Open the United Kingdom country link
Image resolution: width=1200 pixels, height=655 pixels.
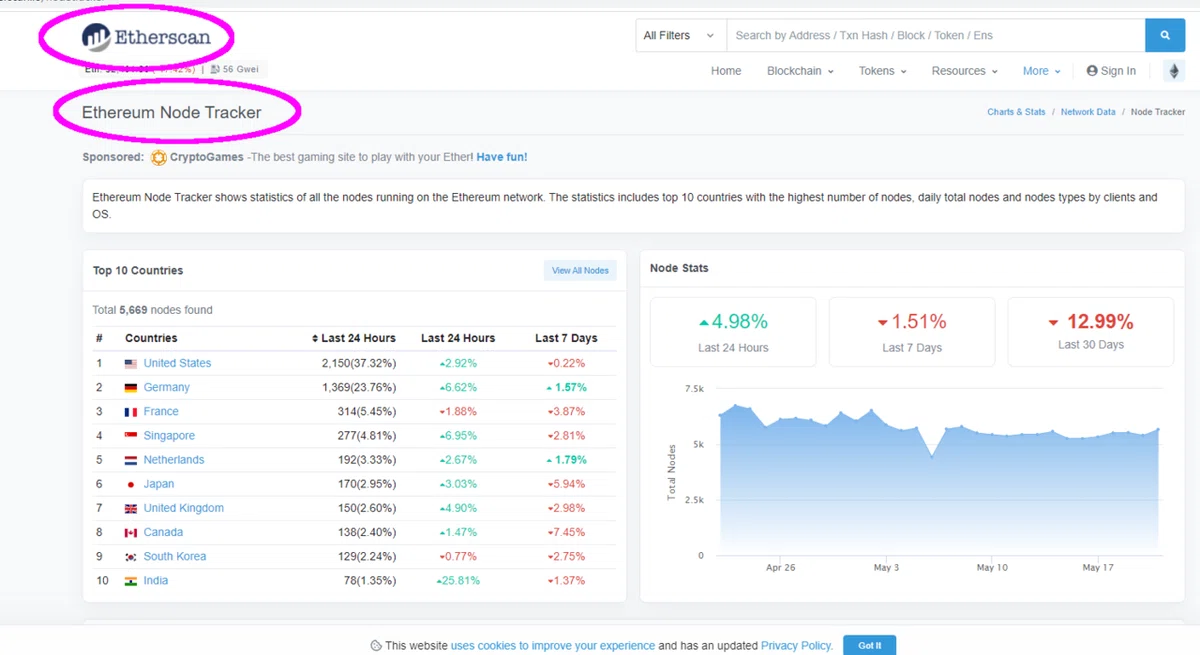pos(183,508)
